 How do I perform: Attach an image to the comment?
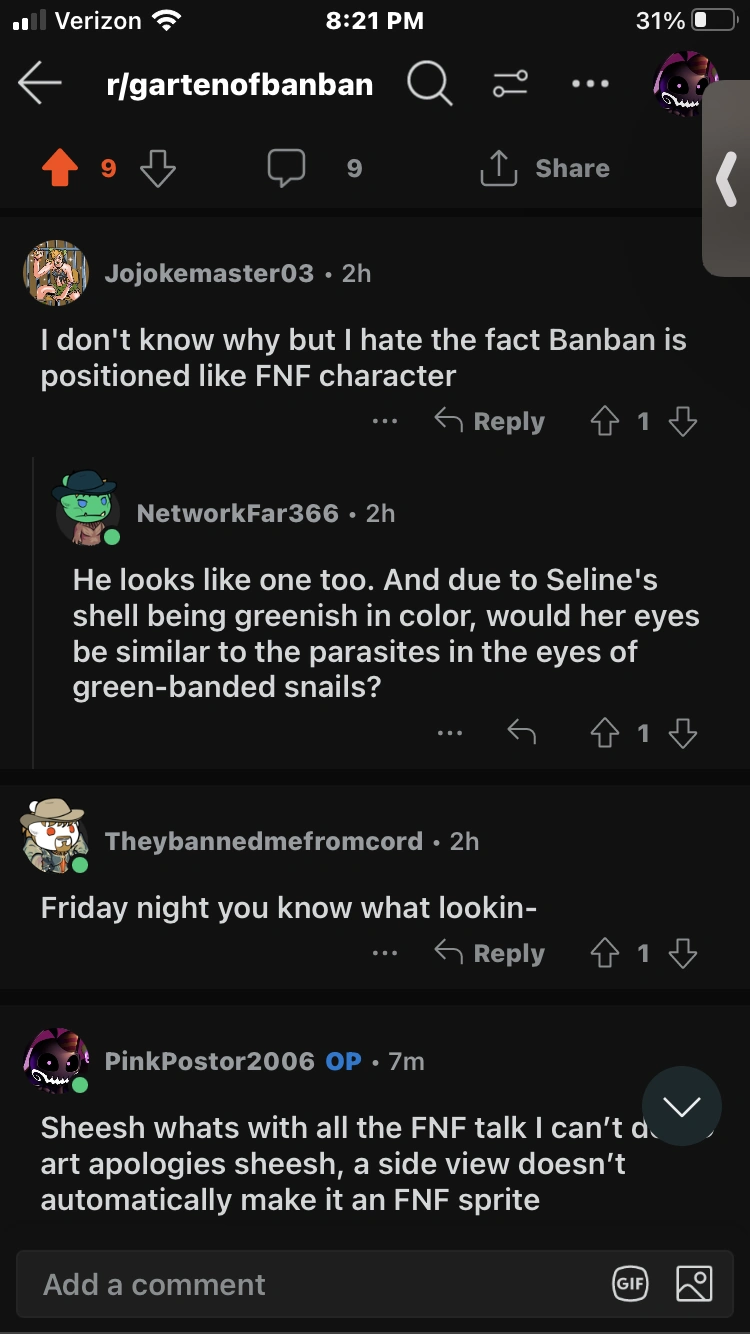coord(694,1284)
